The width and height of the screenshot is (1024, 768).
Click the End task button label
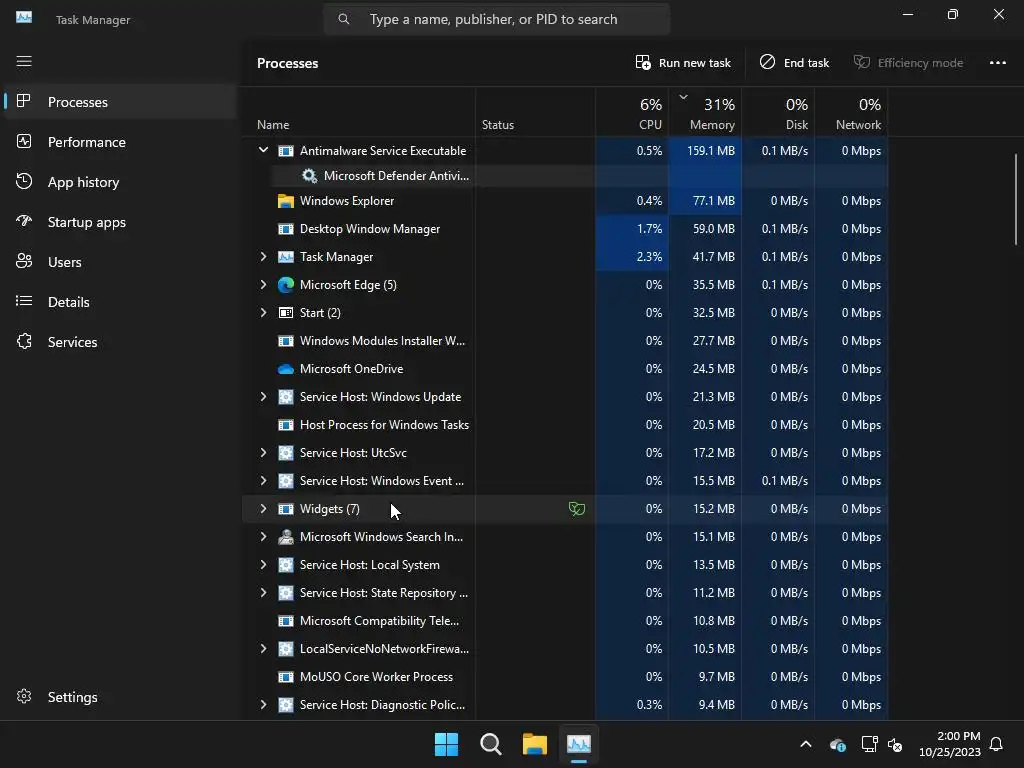coord(806,63)
